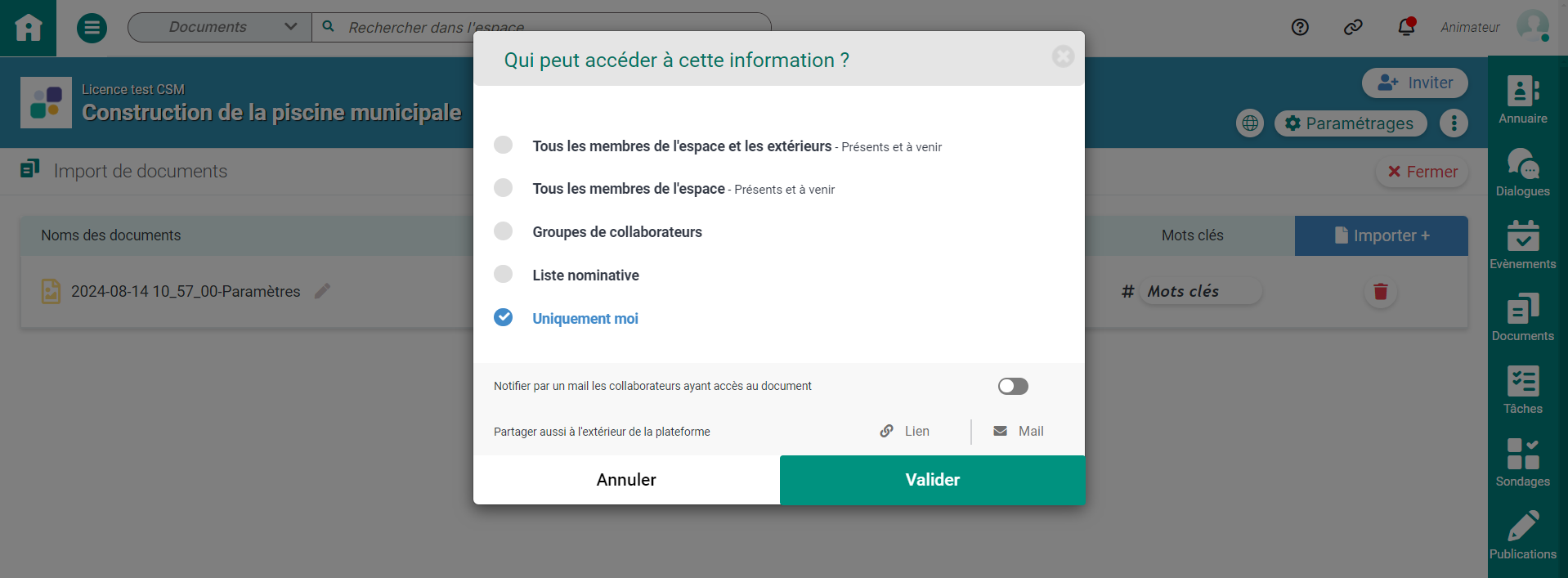Rename document using the pencil icon
1568x578 pixels.
point(323,291)
